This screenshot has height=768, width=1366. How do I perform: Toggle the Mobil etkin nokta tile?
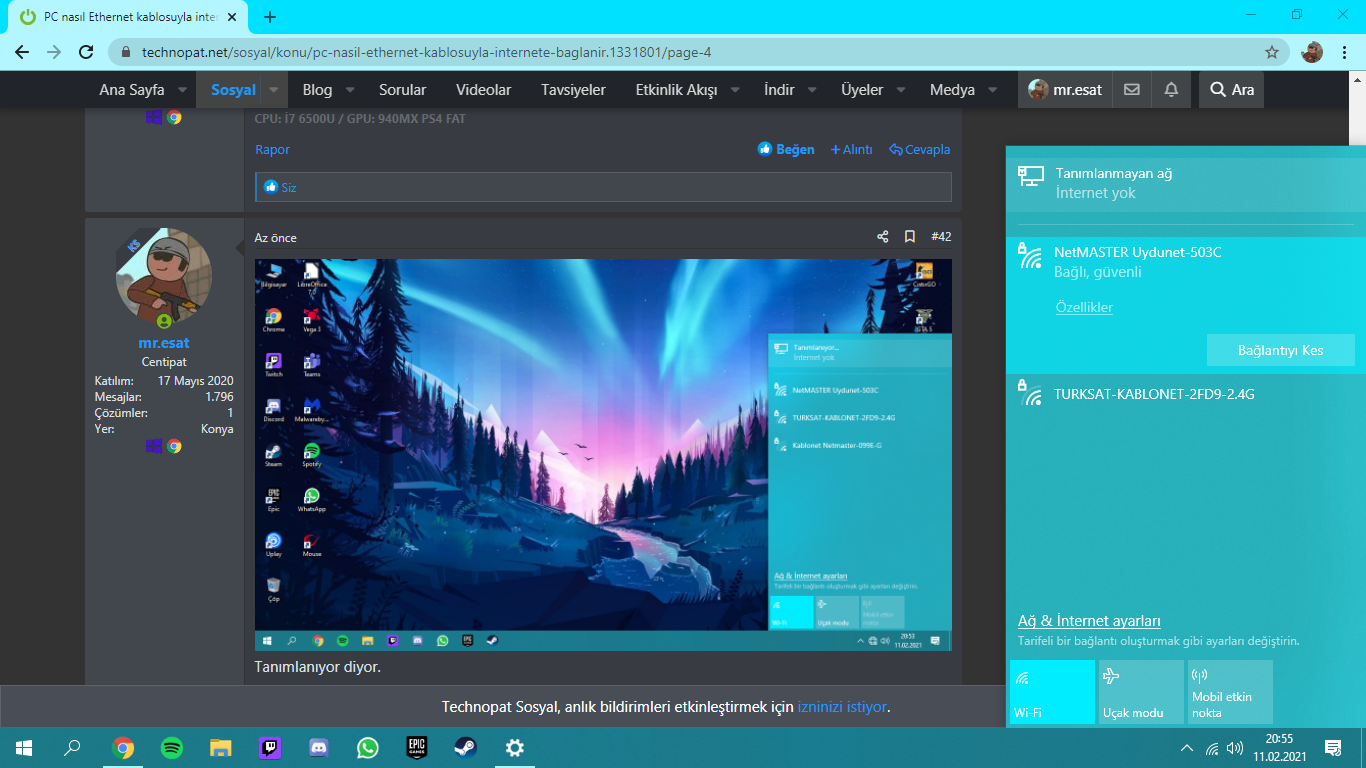pyautogui.click(x=1230, y=692)
